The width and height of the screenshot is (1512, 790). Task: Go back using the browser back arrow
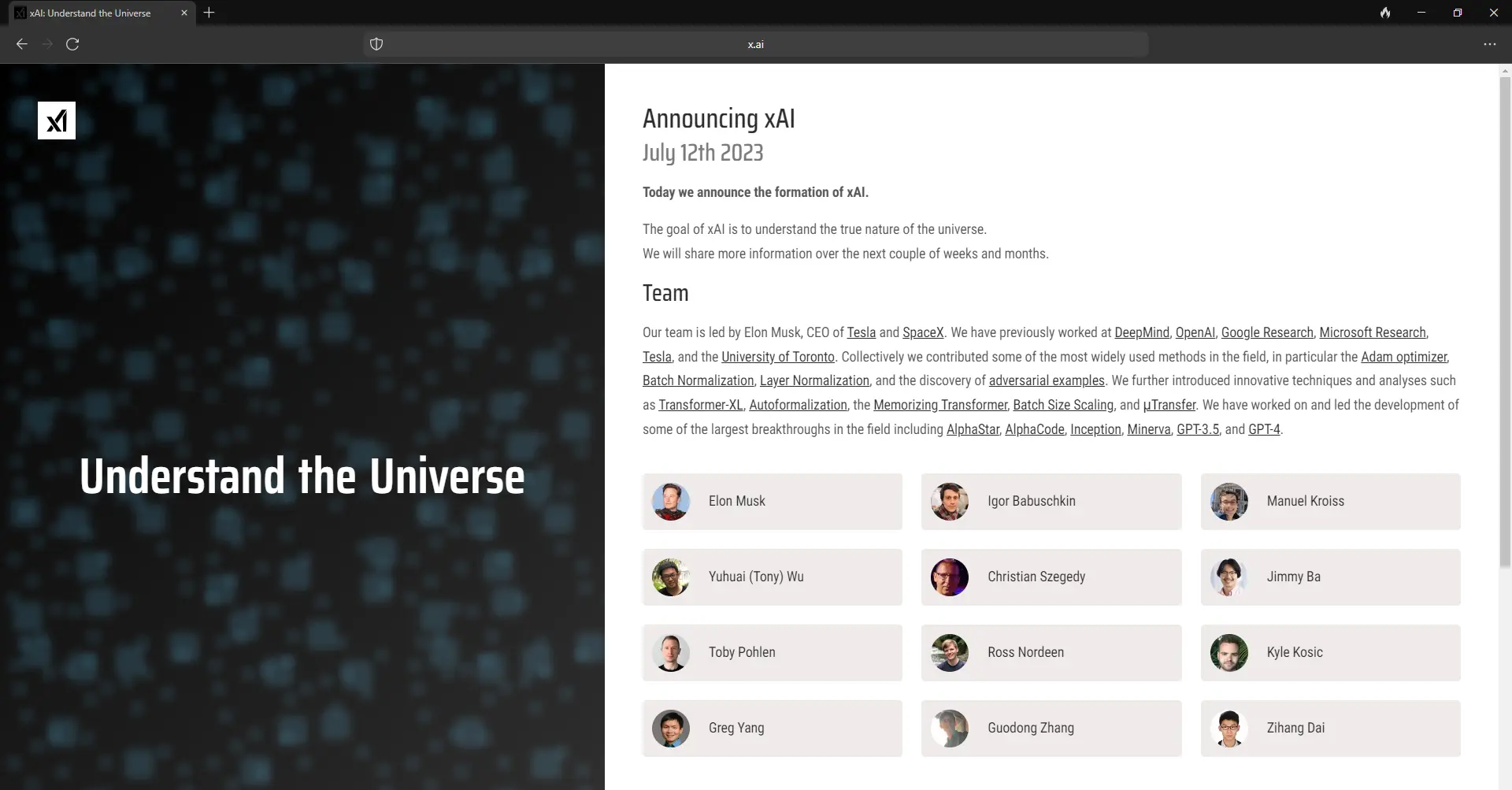coord(22,44)
